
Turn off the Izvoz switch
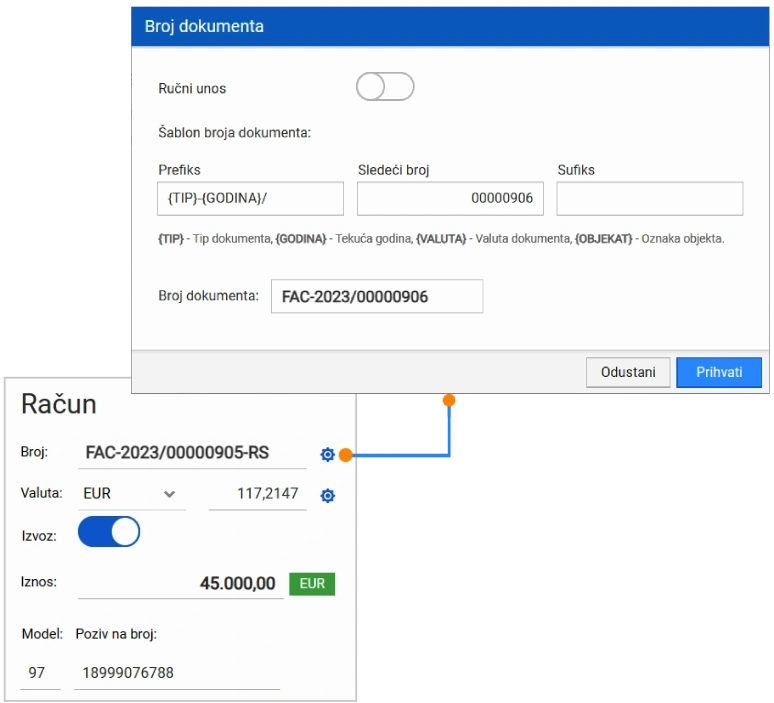tap(109, 532)
